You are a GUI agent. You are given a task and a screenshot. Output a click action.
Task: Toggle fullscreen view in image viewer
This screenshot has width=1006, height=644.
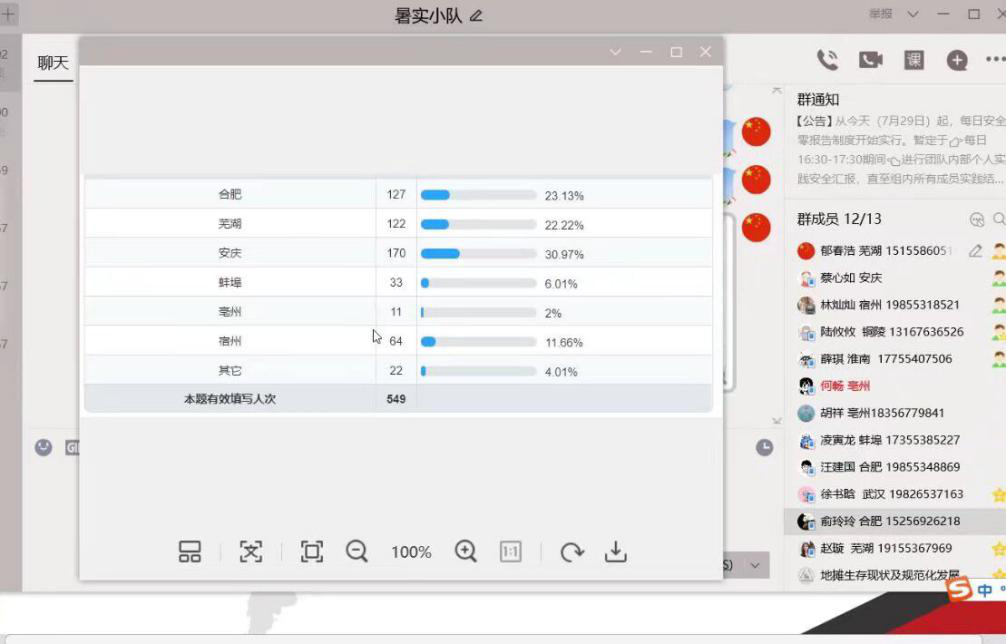(311, 551)
